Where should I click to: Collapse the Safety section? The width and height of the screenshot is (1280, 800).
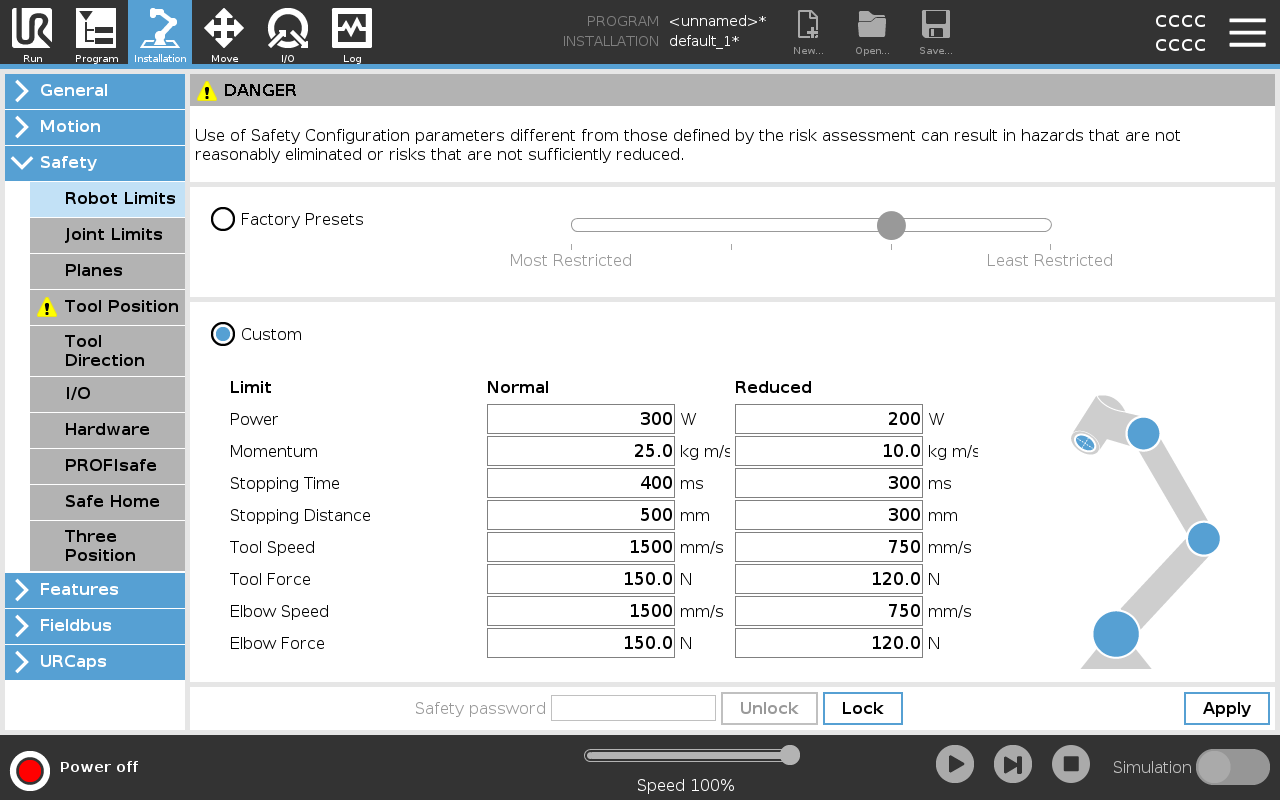[95, 162]
